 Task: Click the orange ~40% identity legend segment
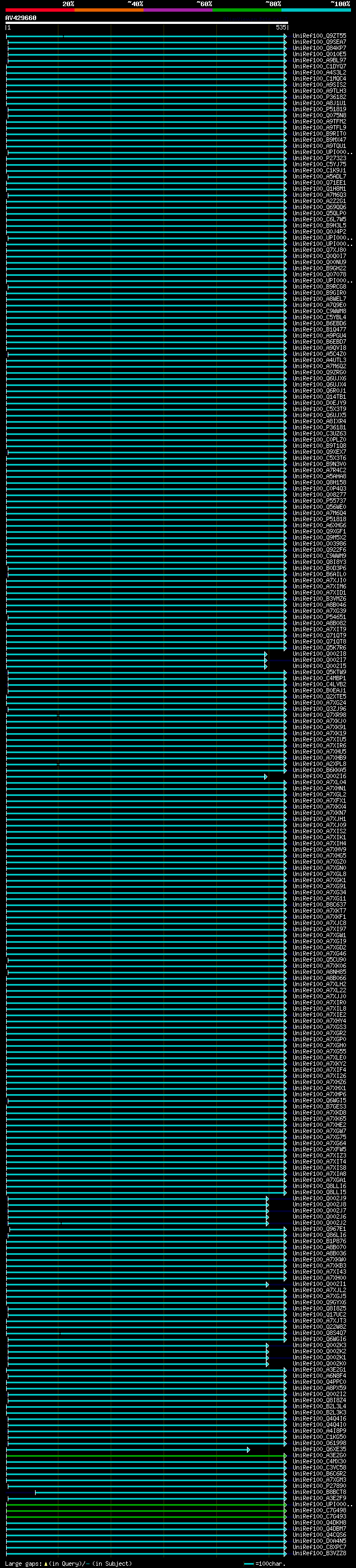pyautogui.click(x=109, y=10)
